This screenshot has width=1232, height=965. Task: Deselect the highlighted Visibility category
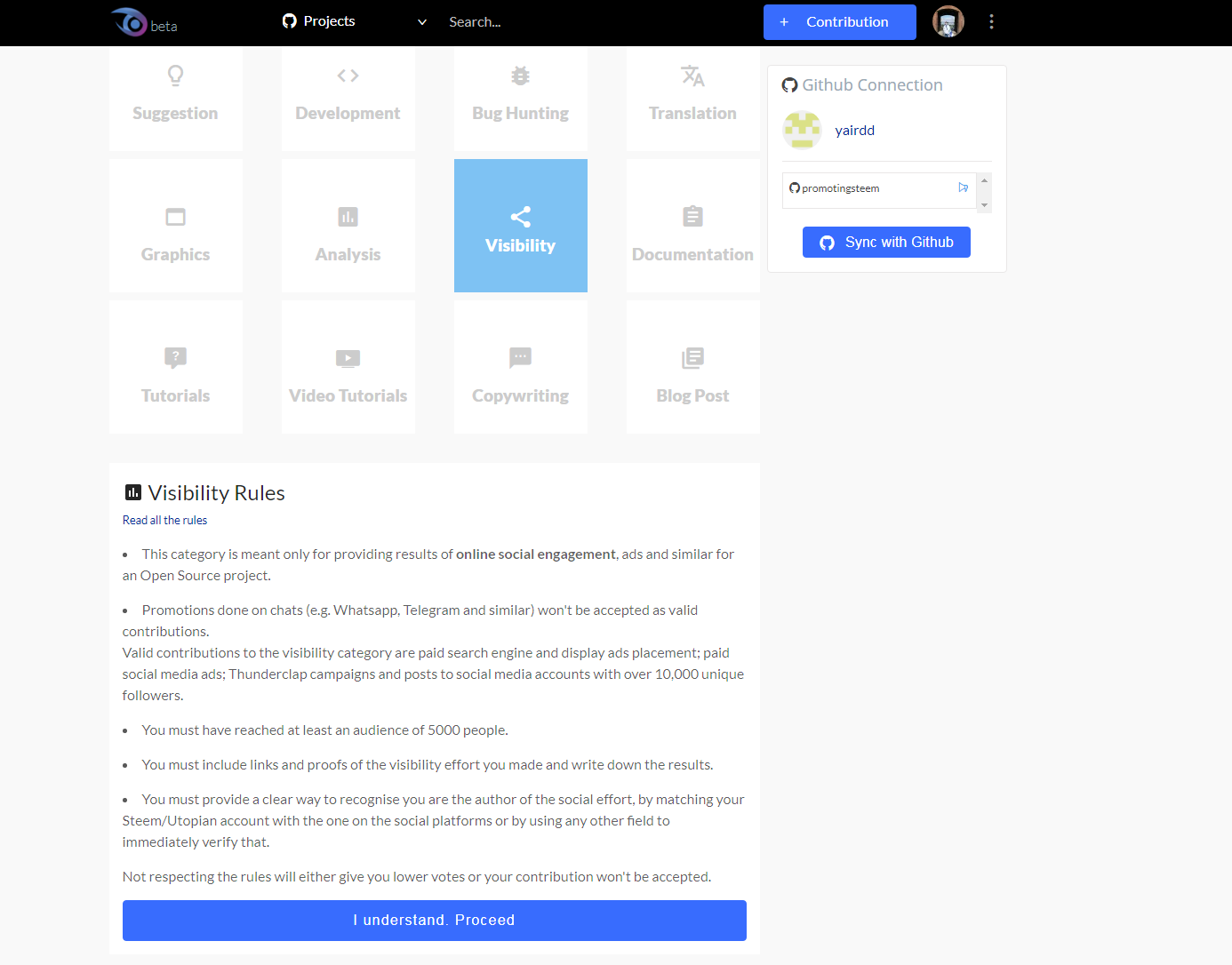tap(520, 226)
